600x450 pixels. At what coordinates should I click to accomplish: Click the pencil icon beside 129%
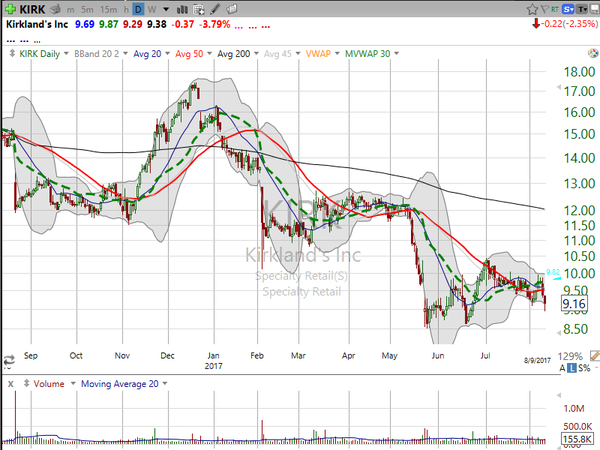(595, 356)
